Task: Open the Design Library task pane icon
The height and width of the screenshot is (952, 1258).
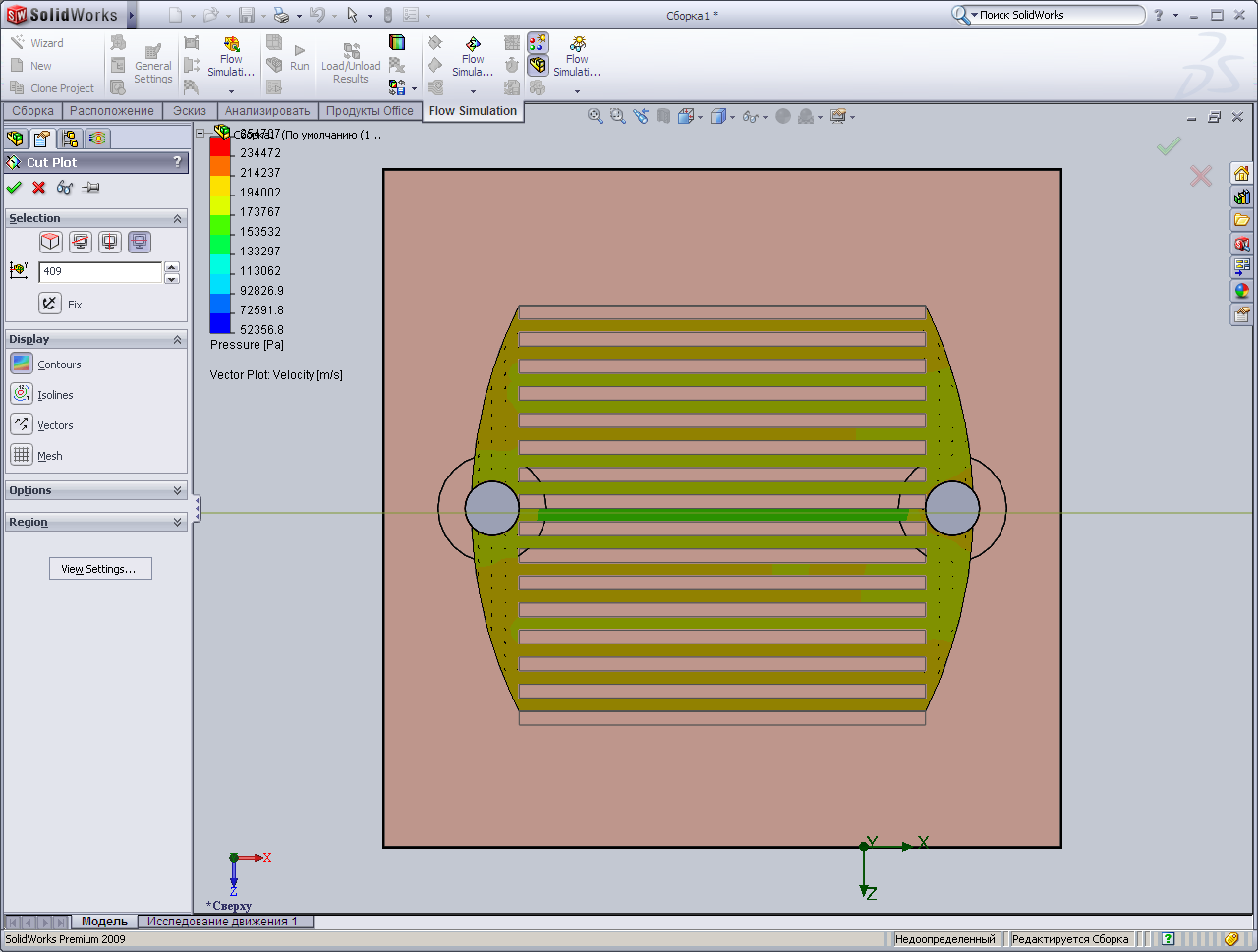Action: tap(1241, 196)
